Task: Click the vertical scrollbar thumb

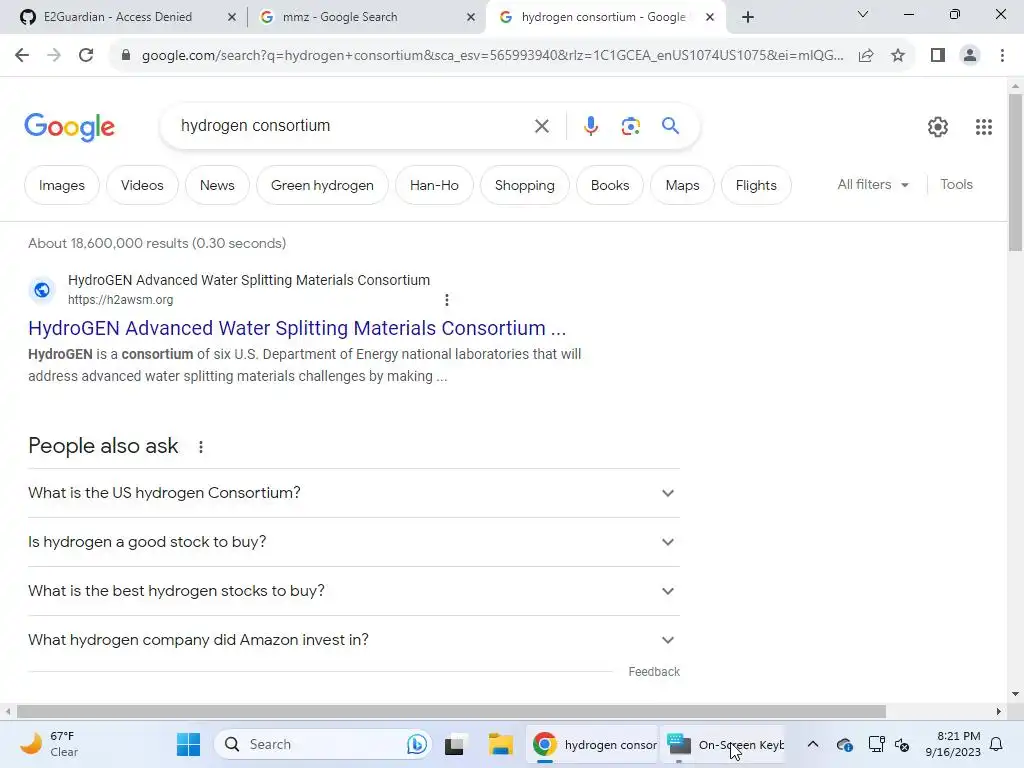Action: click(x=1015, y=172)
